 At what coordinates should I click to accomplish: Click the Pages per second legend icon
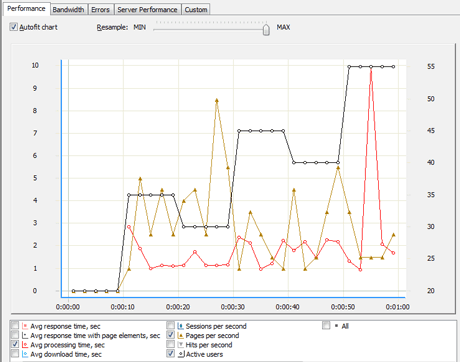click(x=180, y=335)
